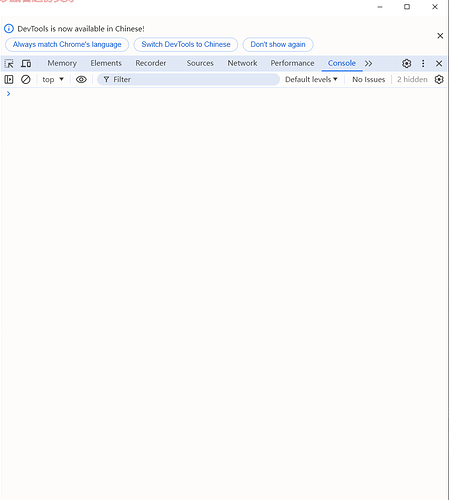This screenshot has width=449, height=500.
Task: Click Always match Chrome's language button
Action: pyautogui.click(x=67, y=44)
